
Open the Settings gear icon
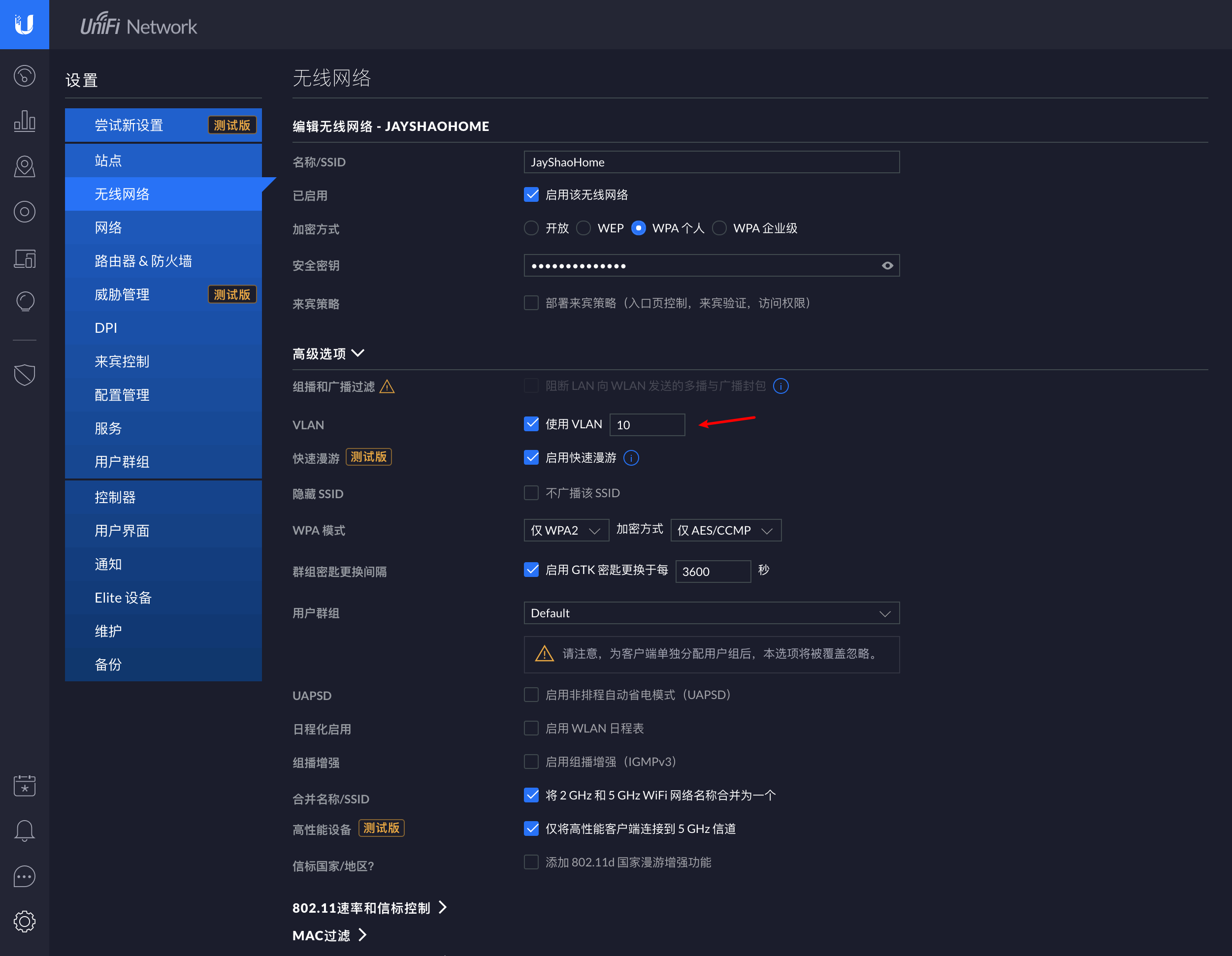tap(24, 921)
